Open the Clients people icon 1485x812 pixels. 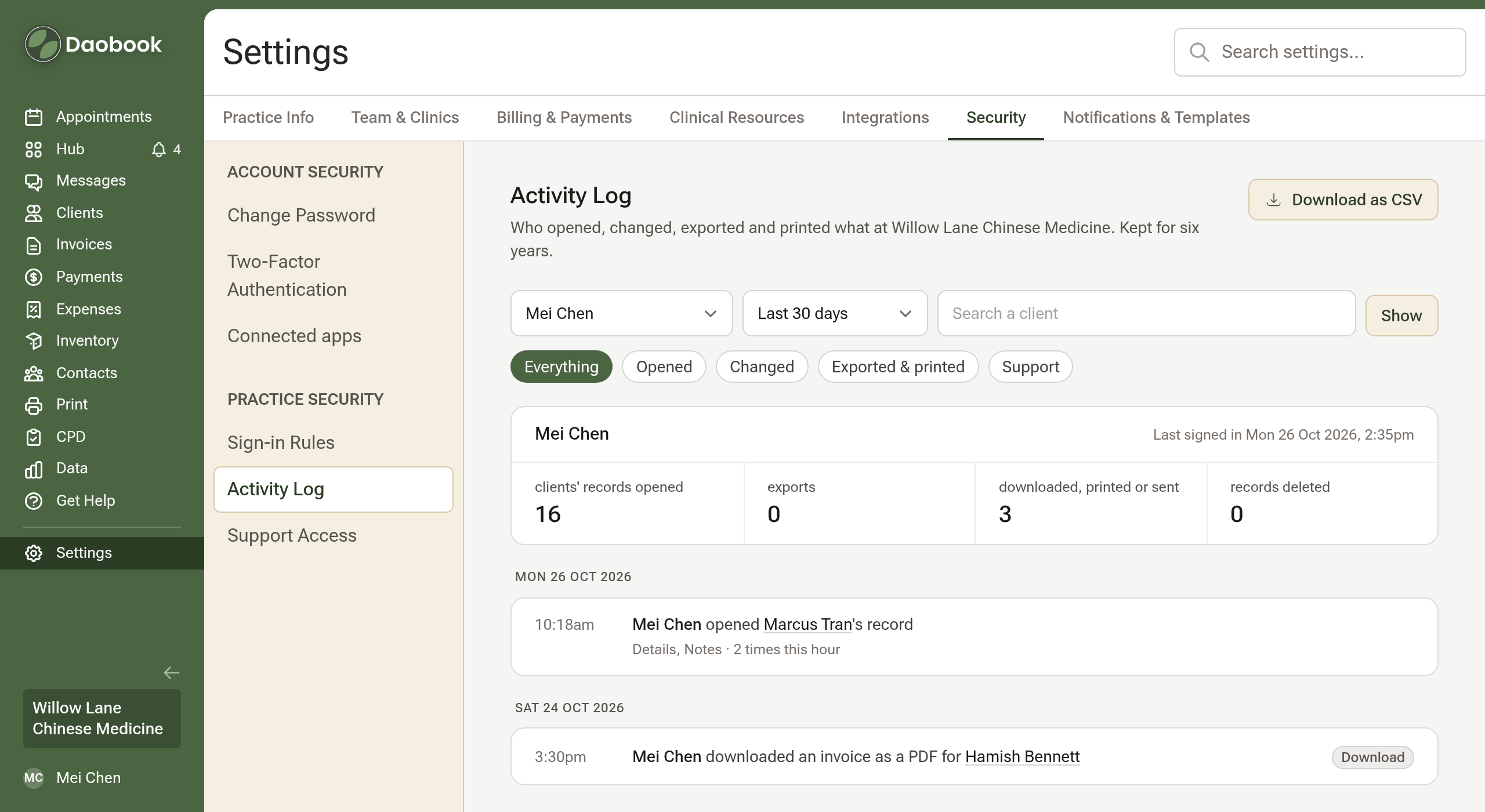click(34, 213)
